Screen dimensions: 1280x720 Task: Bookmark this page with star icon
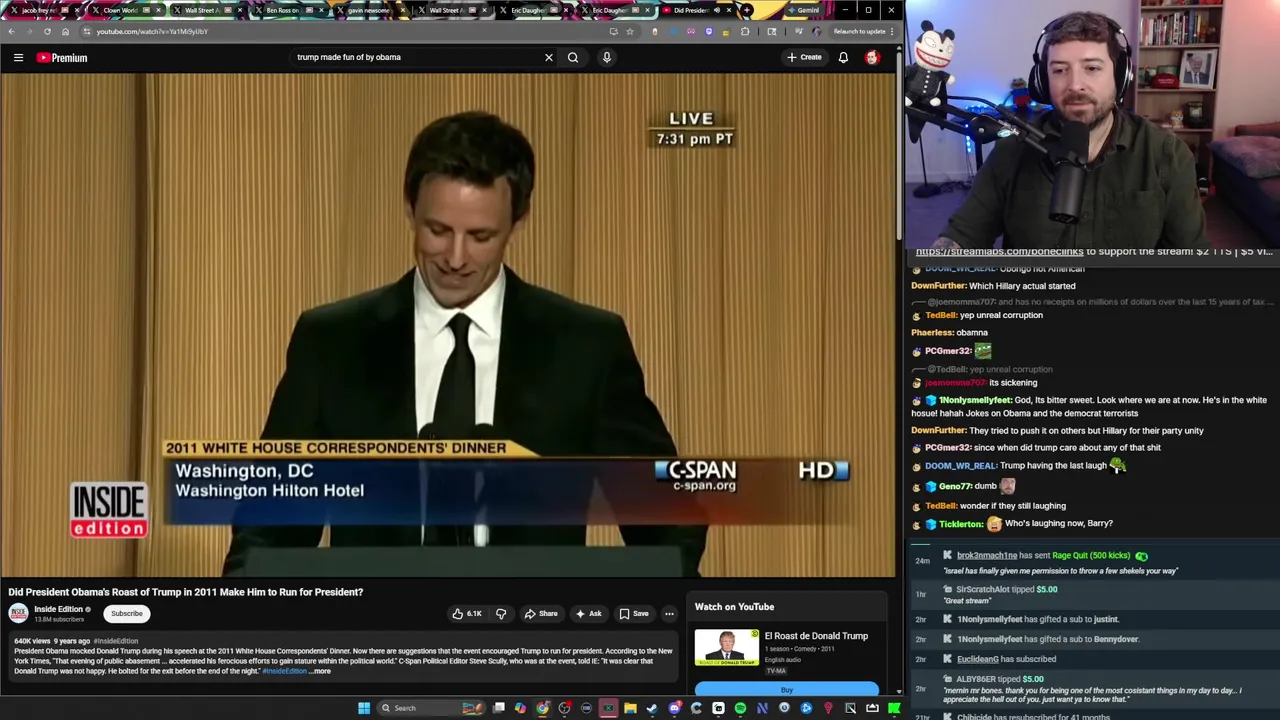[629, 31]
